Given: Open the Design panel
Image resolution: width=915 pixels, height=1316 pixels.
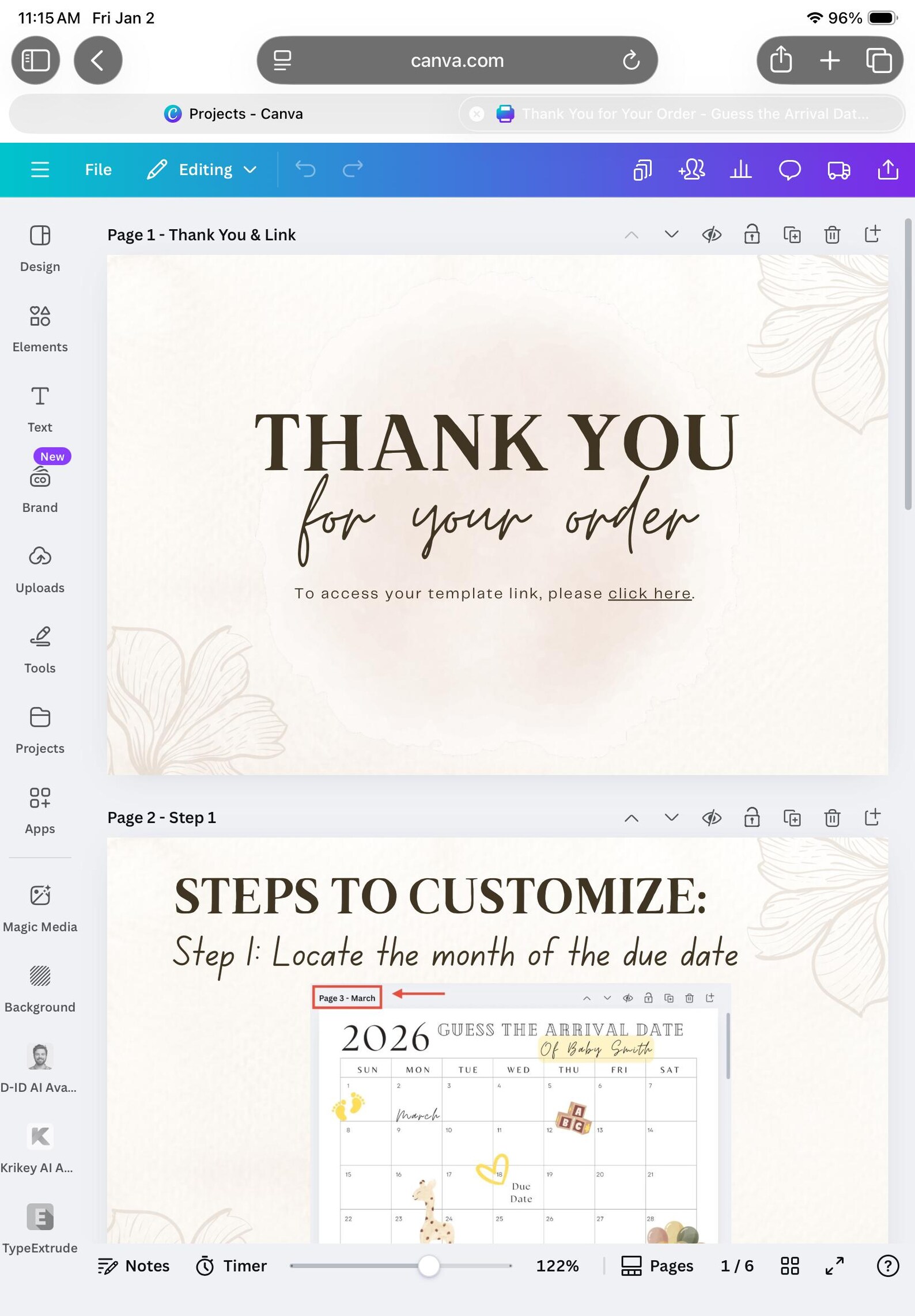Looking at the screenshot, I should tap(40, 248).
